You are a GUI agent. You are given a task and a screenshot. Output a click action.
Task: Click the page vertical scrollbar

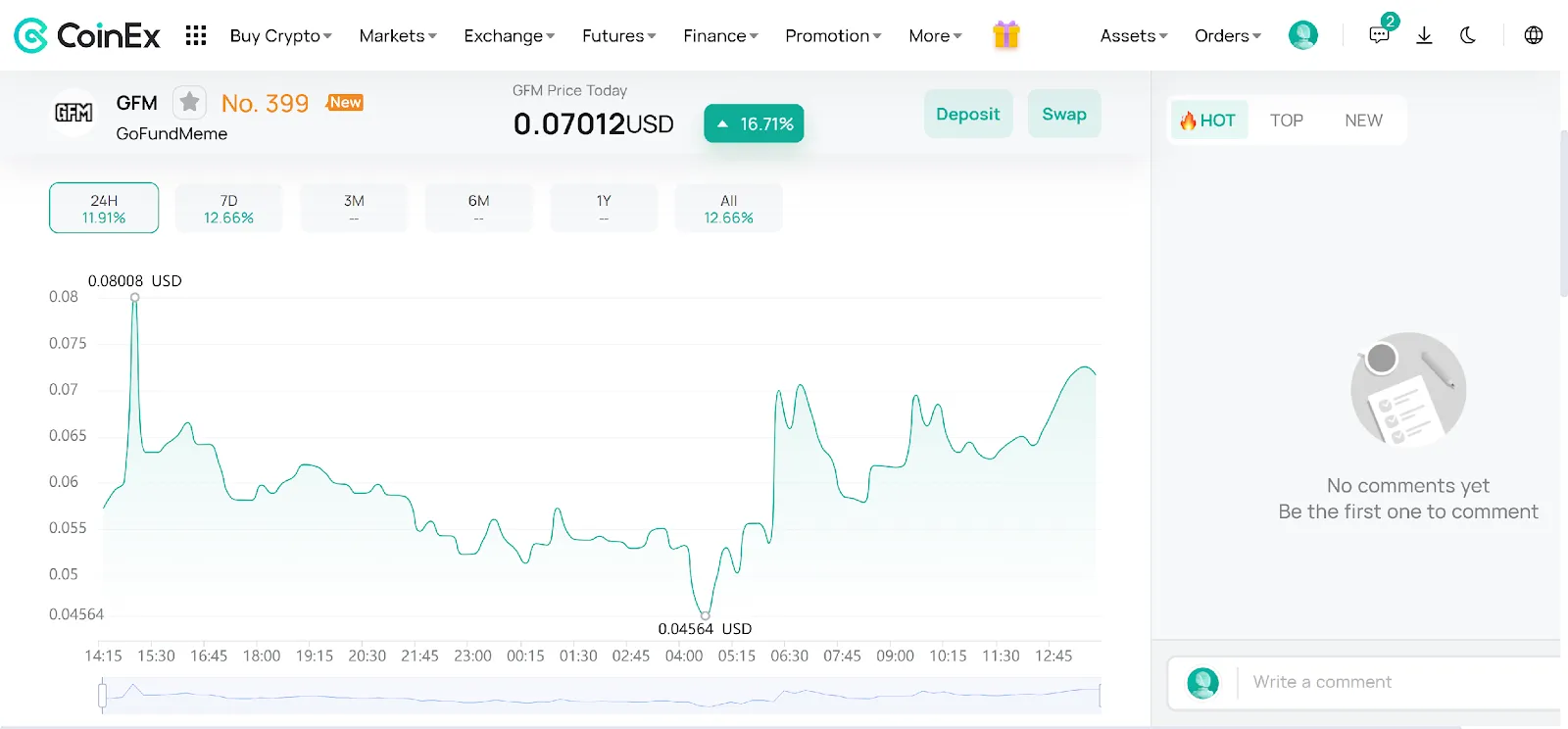coord(1563,212)
